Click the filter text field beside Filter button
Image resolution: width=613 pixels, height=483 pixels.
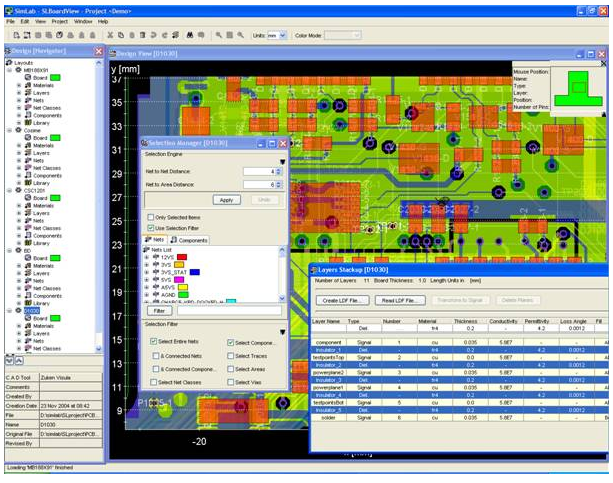tap(229, 311)
